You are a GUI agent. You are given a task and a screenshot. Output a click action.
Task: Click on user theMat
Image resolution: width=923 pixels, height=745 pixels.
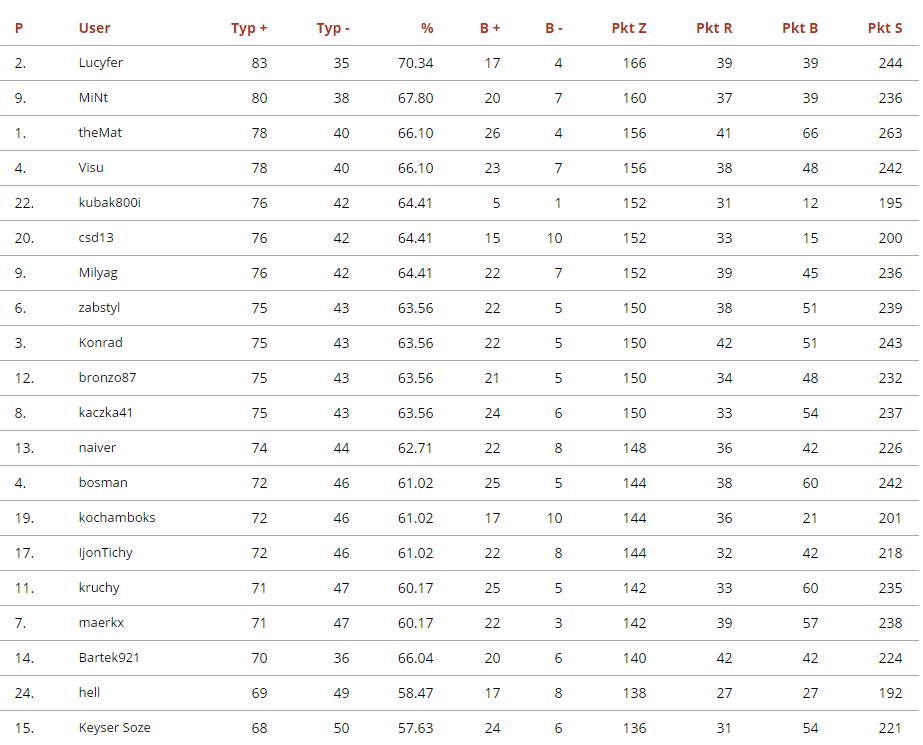point(100,133)
